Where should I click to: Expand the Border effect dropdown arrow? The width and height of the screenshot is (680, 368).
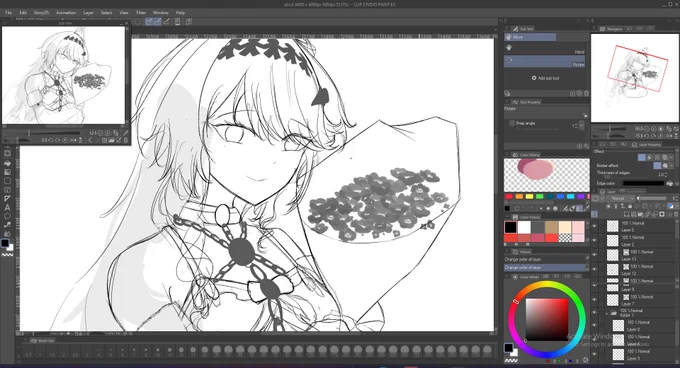[672, 166]
